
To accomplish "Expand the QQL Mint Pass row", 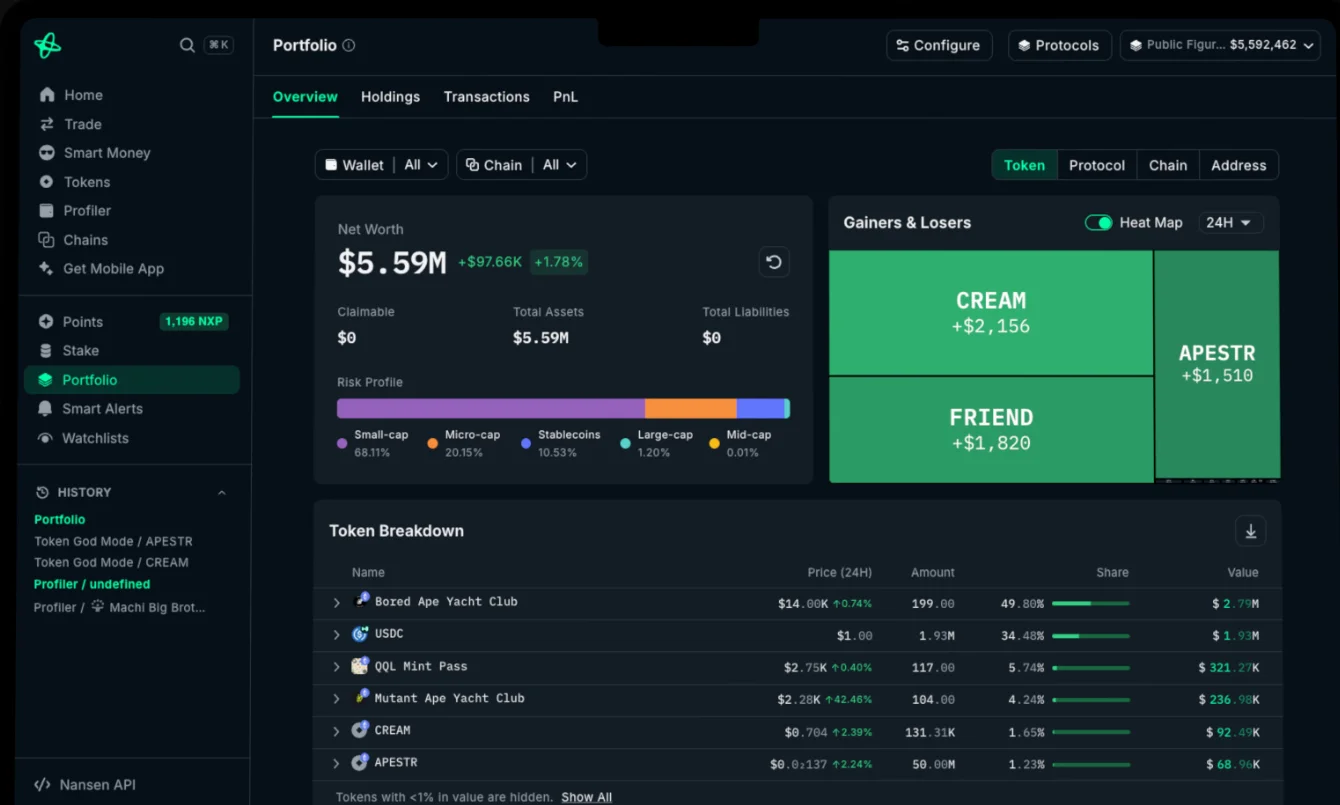I will point(337,667).
